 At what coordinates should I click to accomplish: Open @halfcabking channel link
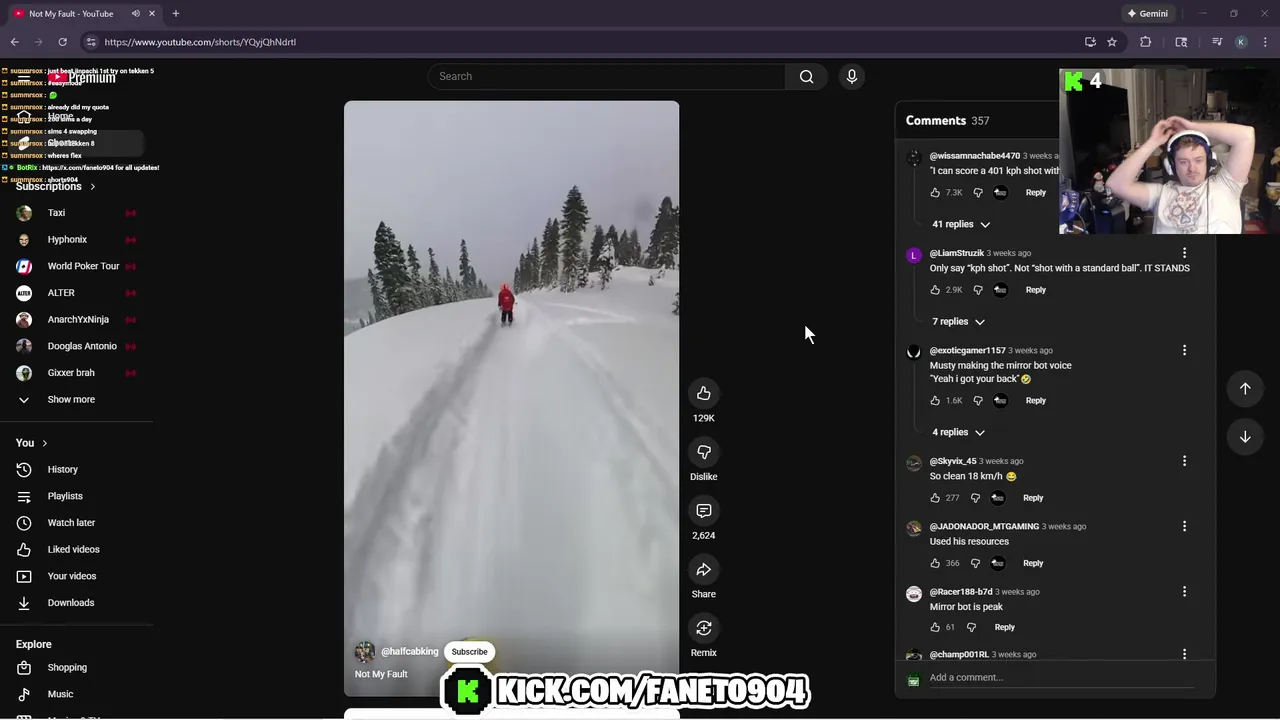(x=410, y=651)
